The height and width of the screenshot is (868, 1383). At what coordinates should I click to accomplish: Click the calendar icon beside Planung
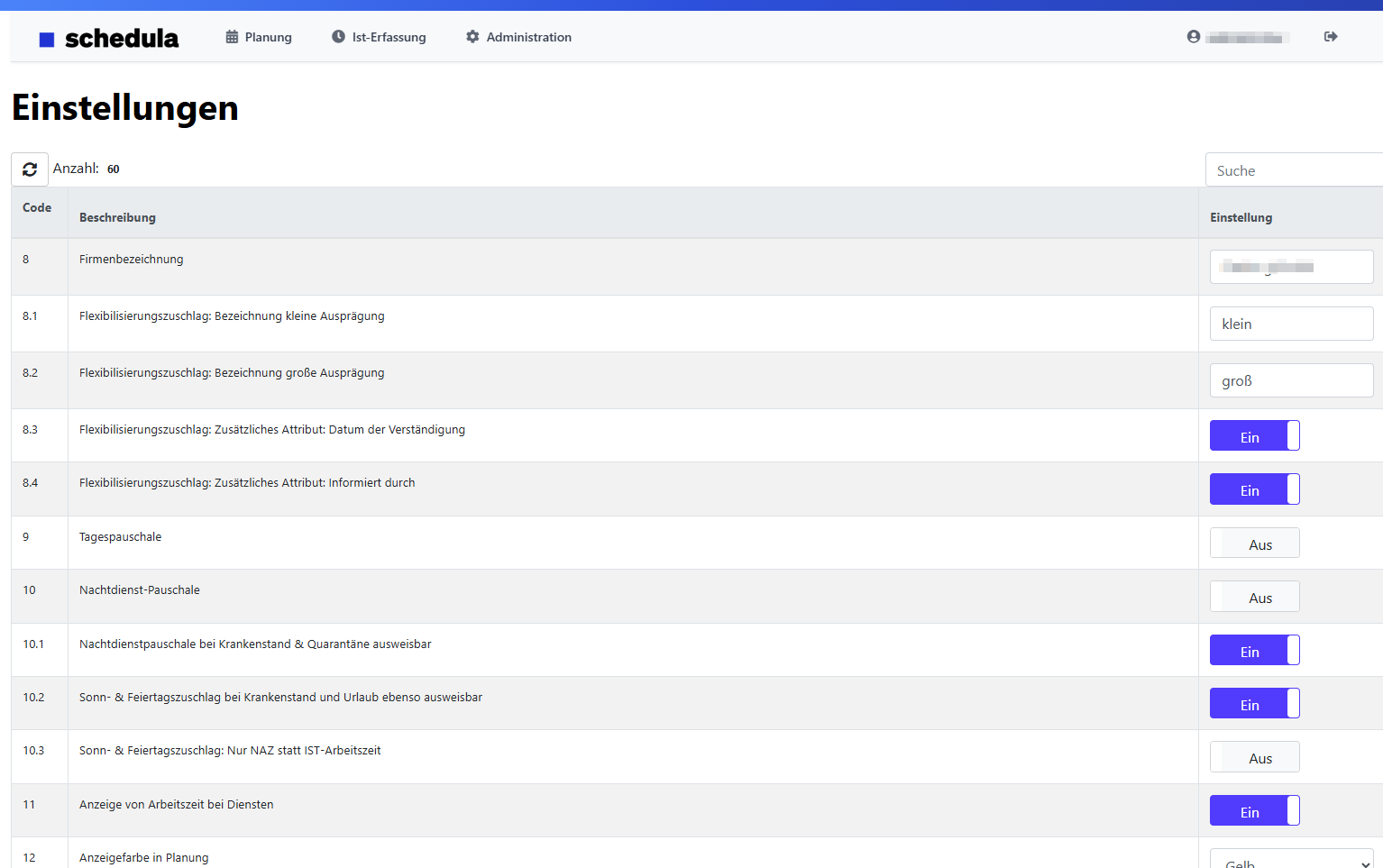232,37
